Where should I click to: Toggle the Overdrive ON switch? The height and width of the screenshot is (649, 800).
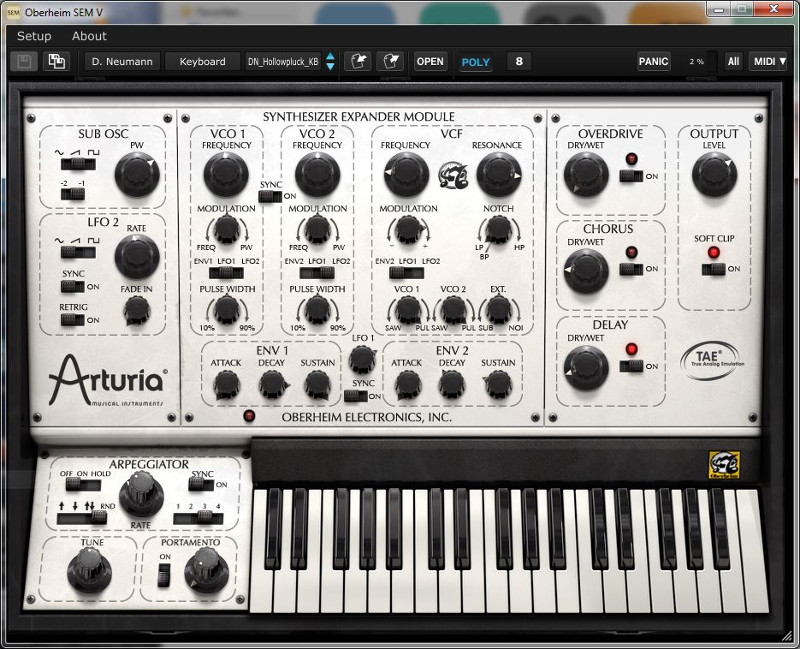coord(631,176)
